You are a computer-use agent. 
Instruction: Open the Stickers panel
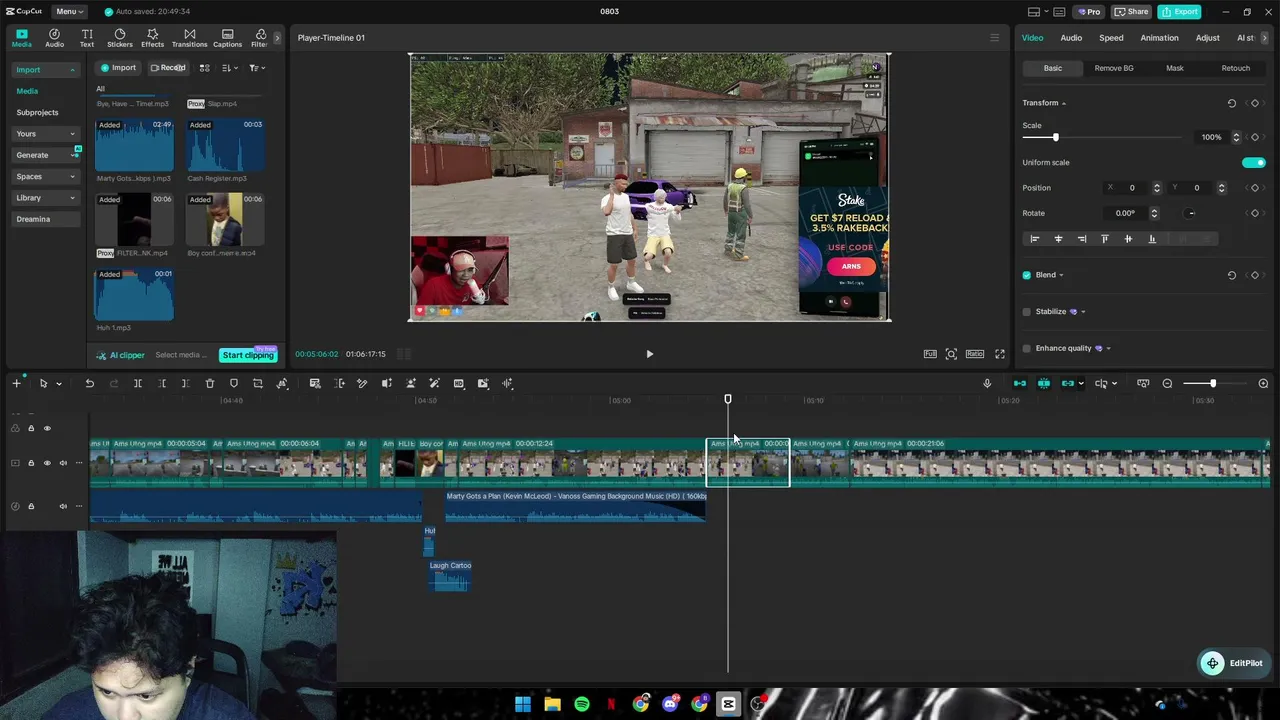pyautogui.click(x=120, y=38)
